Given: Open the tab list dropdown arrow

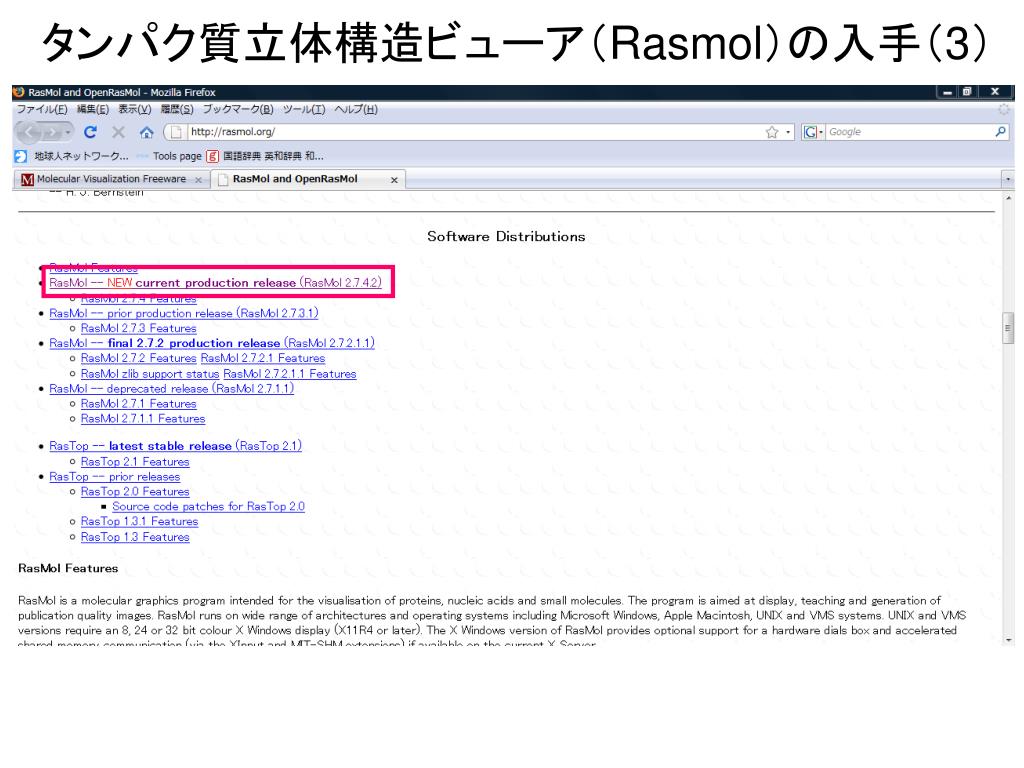Looking at the screenshot, I should click(x=1008, y=179).
